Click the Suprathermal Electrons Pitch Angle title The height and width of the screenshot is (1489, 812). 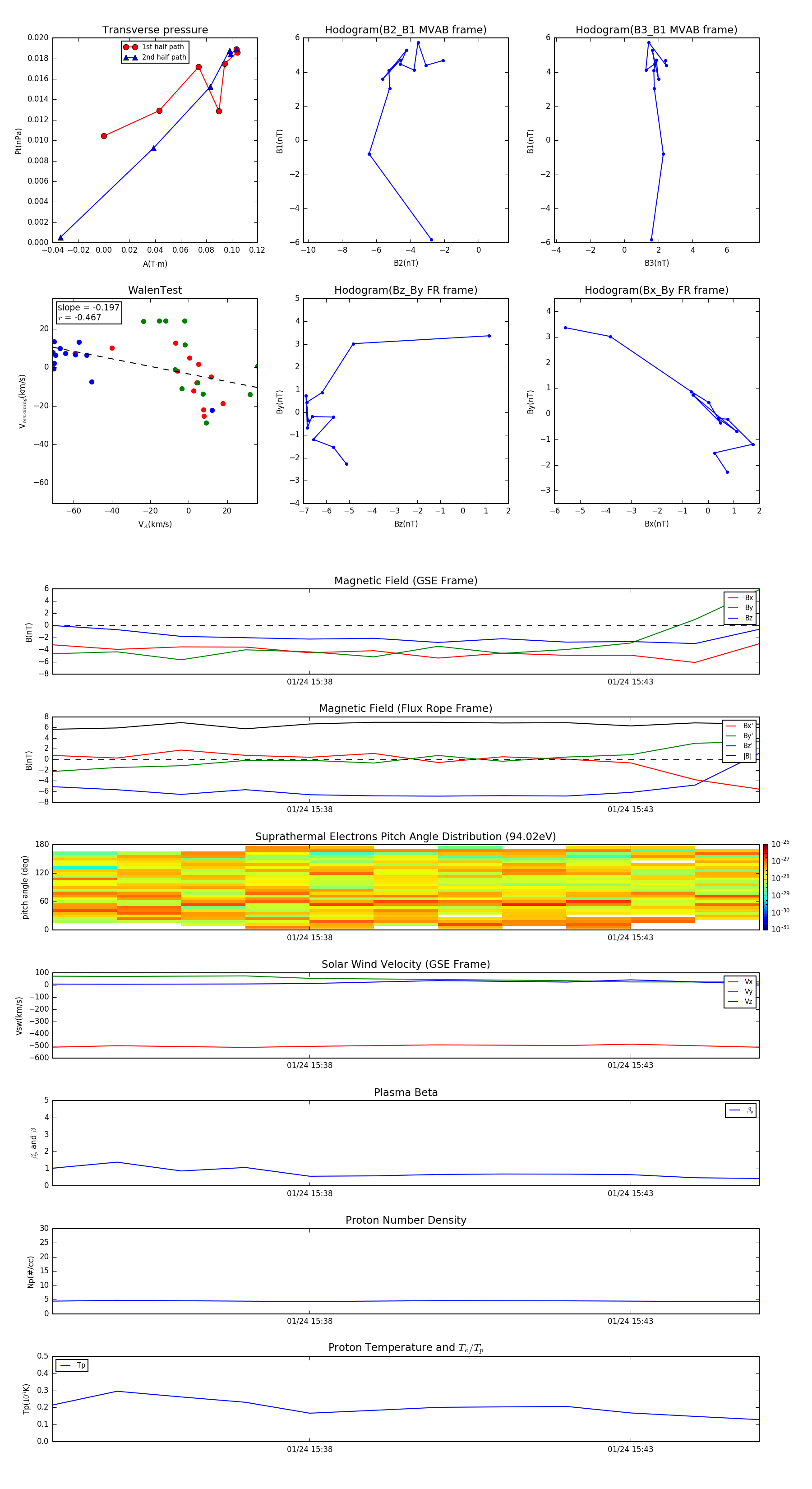point(406,837)
